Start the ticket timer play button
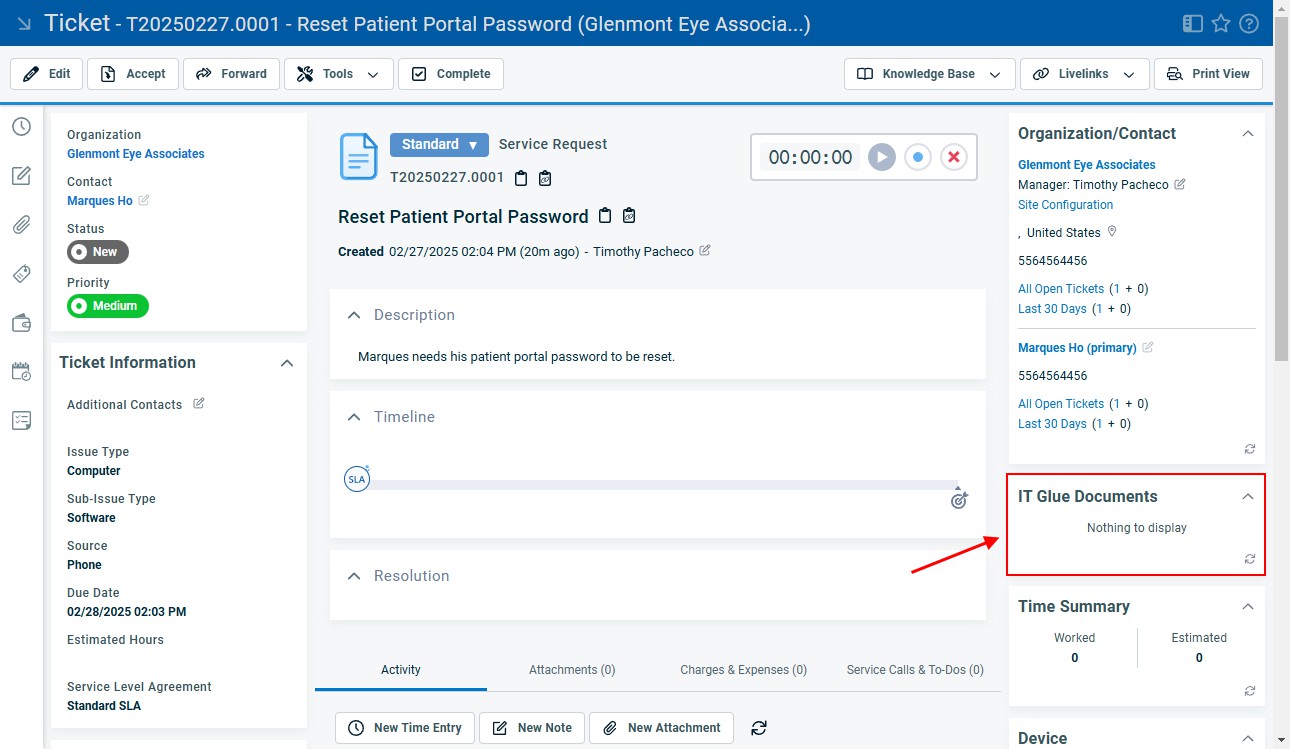The width and height of the screenshot is (1290, 749). click(881, 157)
